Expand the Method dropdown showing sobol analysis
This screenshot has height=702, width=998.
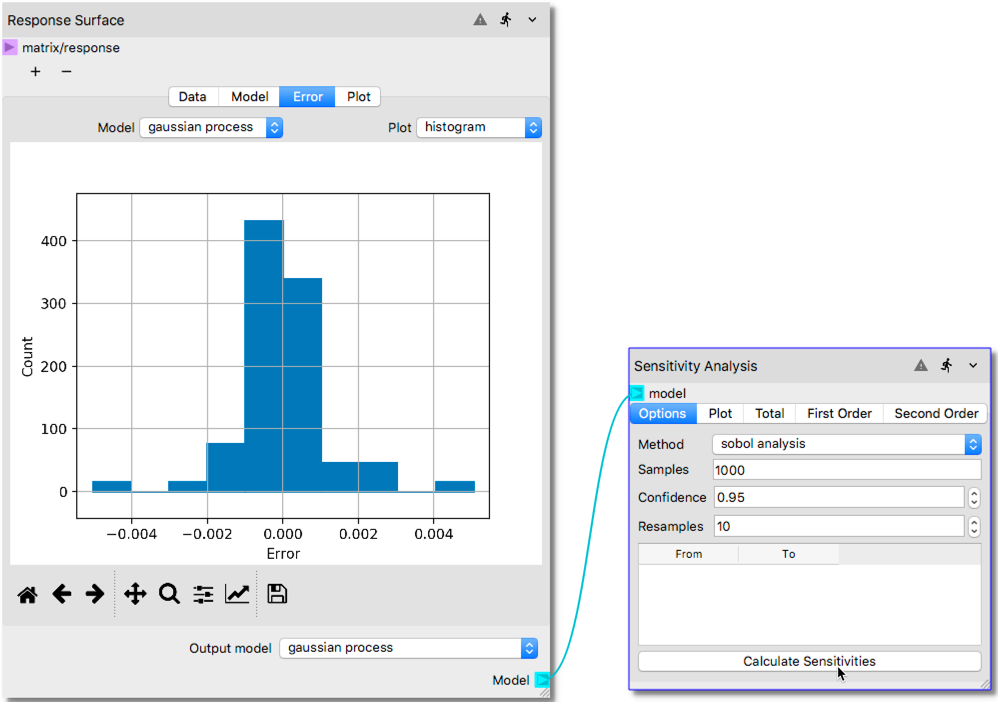point(846,444)
